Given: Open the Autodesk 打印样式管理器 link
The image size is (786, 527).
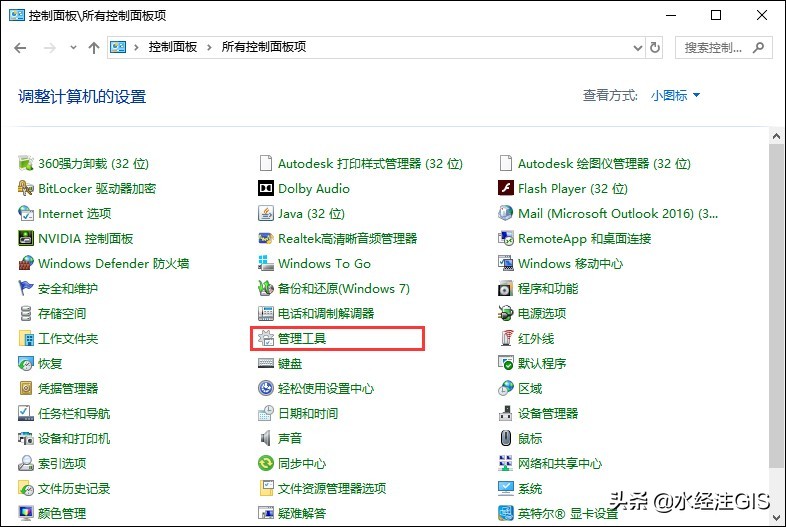Looking at the screenshot, I should (x=370, y=163).
